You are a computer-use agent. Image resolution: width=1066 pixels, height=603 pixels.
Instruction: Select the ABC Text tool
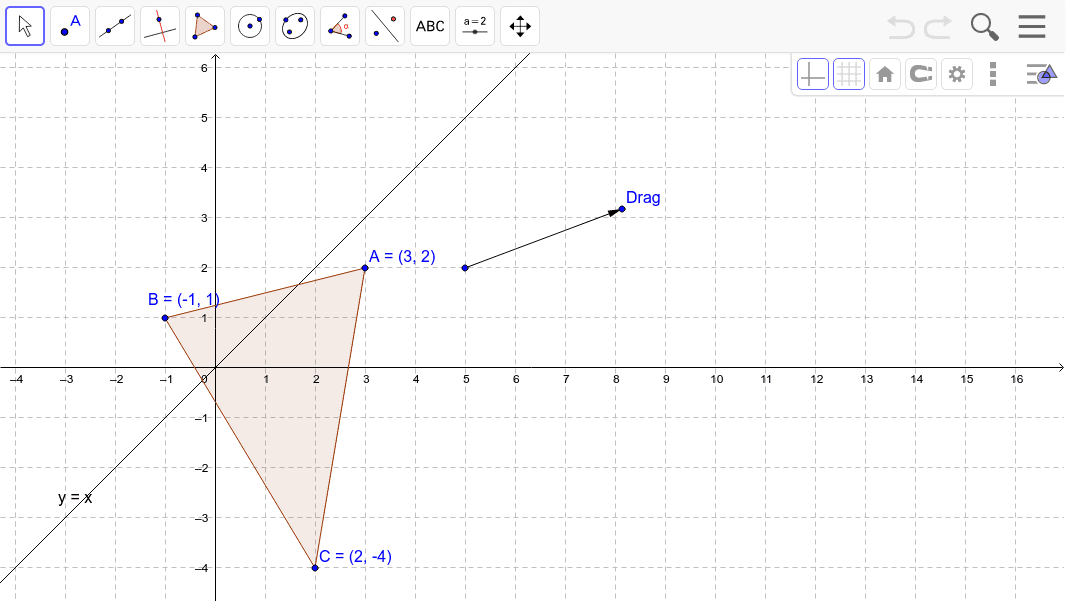(x=429, y=26)
